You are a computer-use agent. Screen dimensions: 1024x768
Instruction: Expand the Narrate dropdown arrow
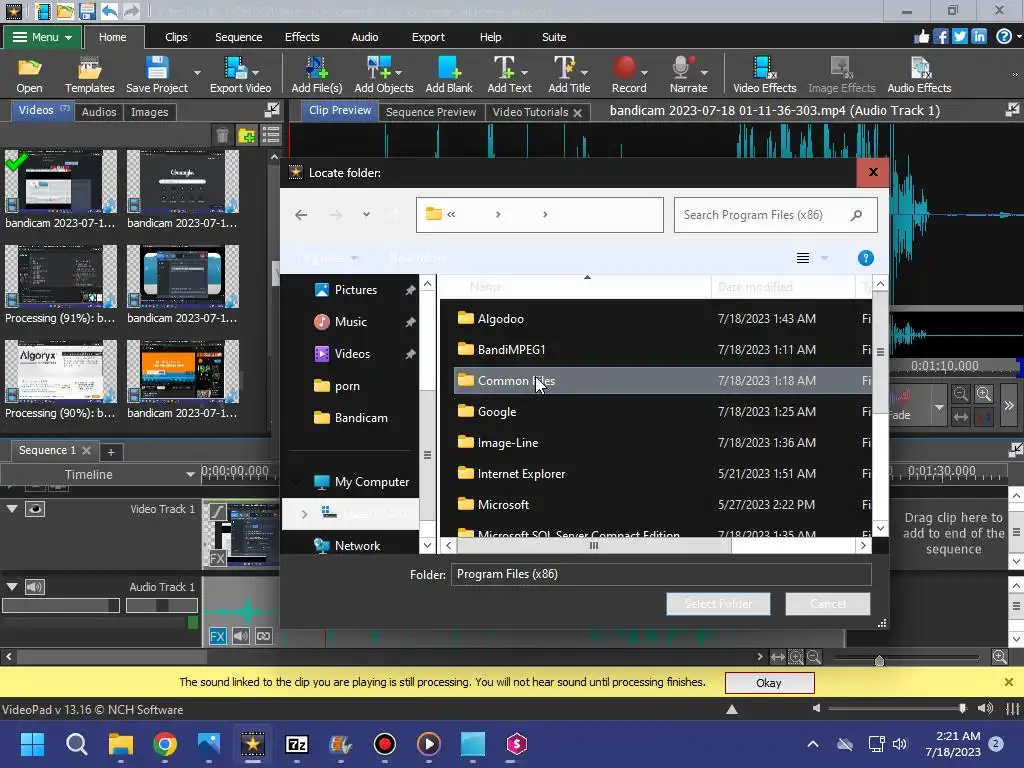[x=704, y=72]
